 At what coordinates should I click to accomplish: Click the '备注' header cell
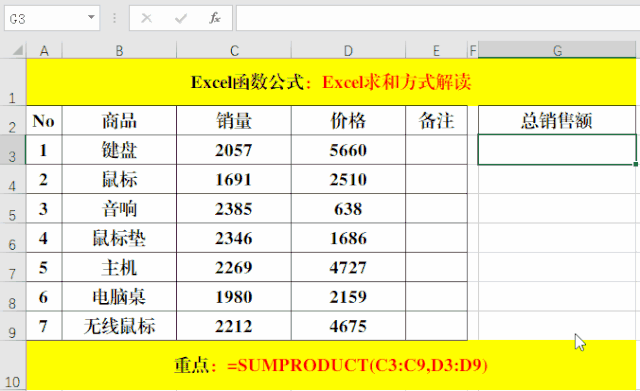pyautogui.click(x=436, y=120)
